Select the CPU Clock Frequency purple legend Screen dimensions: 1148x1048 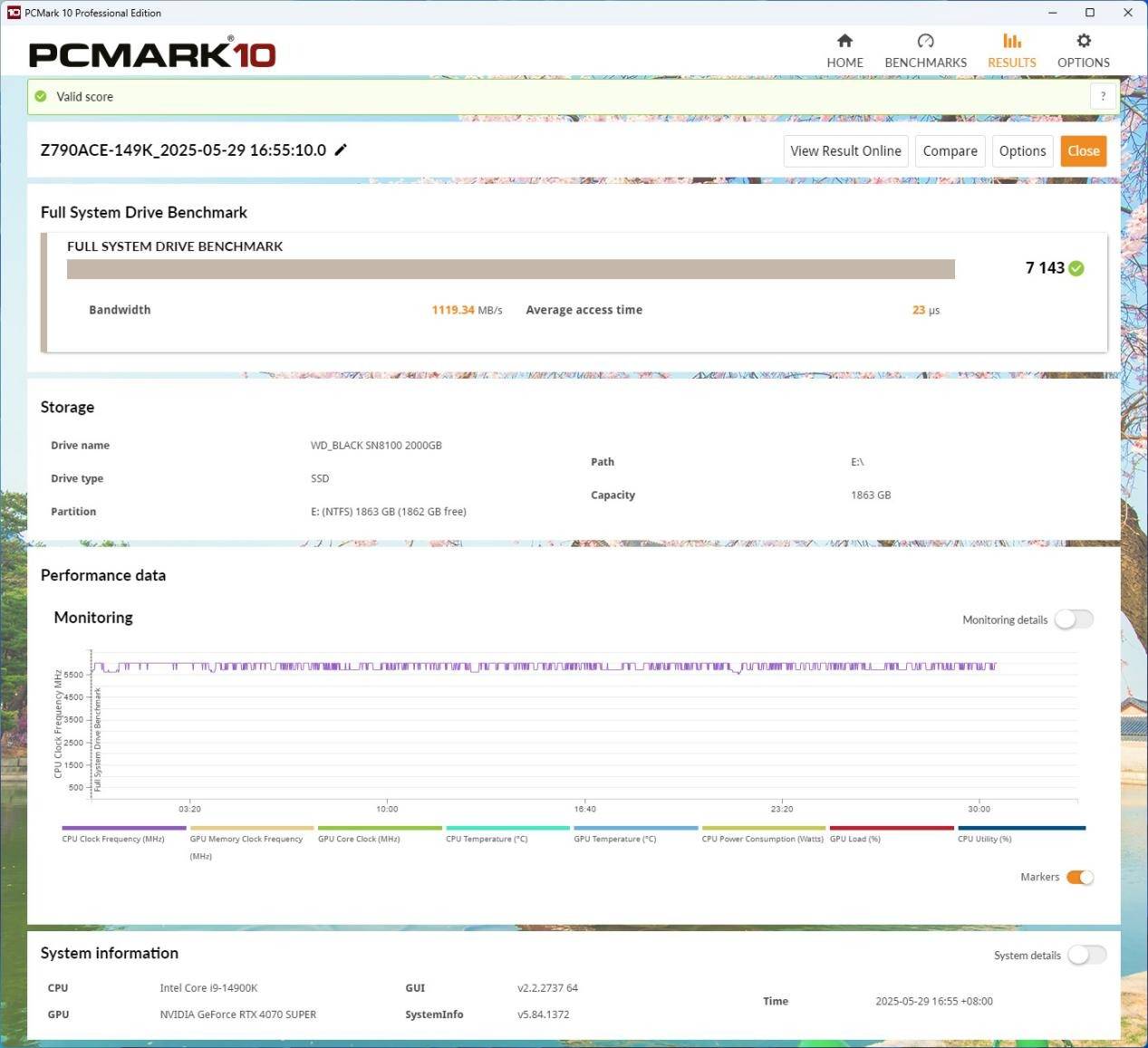pyautogui.click(x=123, y=828)
